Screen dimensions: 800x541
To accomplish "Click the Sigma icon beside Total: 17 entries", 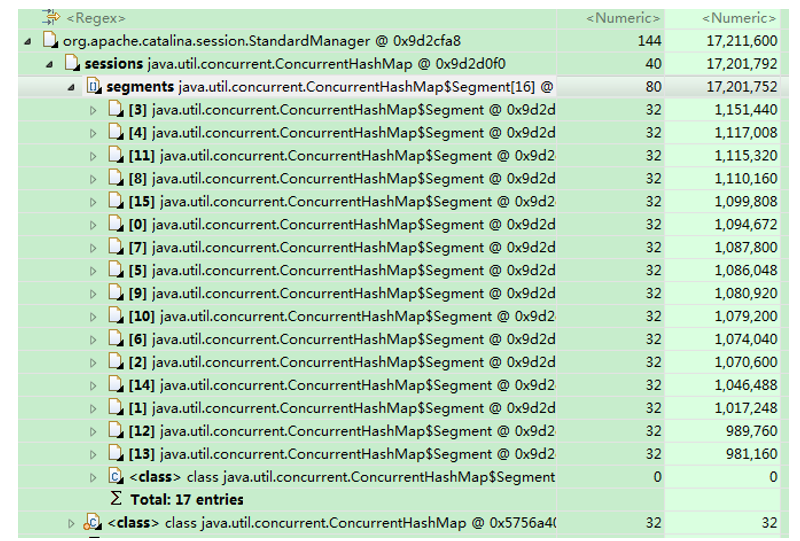I will [x=116, y=499].
